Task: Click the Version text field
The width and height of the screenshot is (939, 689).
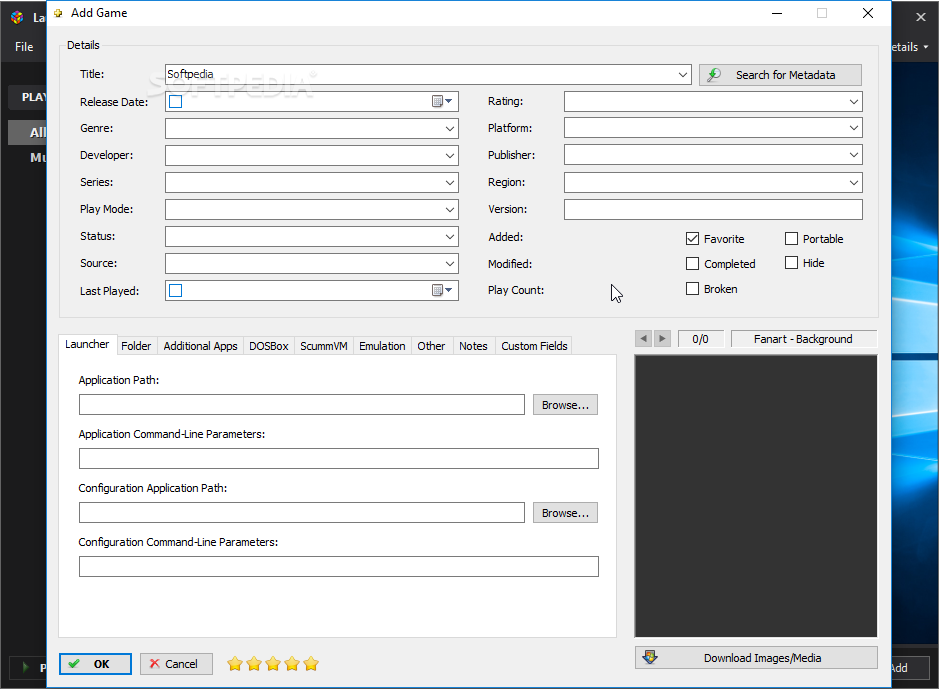Action: click(x=713, y=210)
